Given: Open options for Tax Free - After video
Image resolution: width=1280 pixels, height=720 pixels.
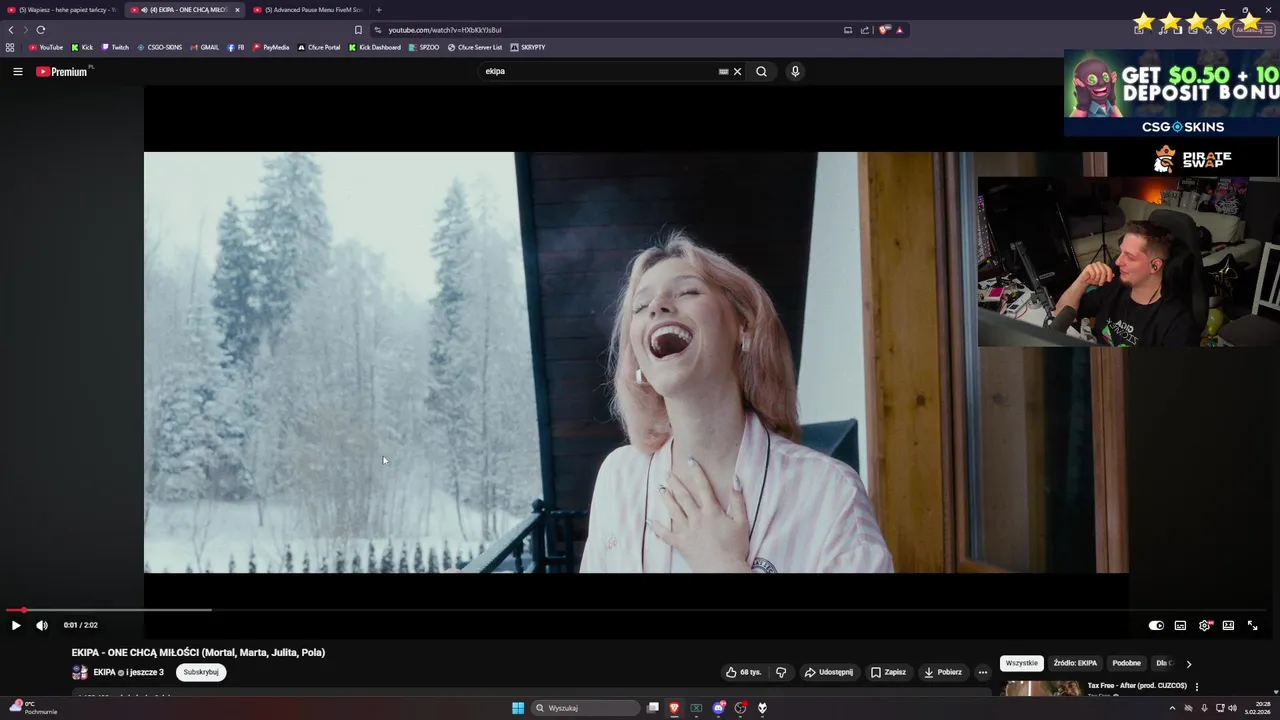Looking at the screenshot, I should (1196, 687).
